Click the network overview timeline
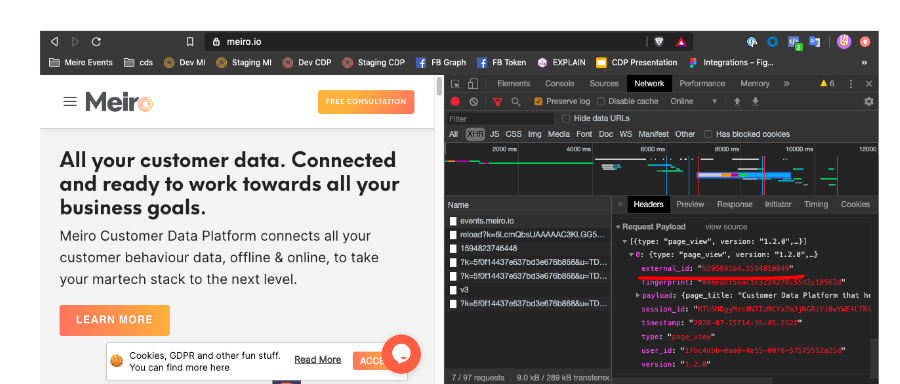Image resolution: width=900 pixels, height=384 pixels. 661,169
